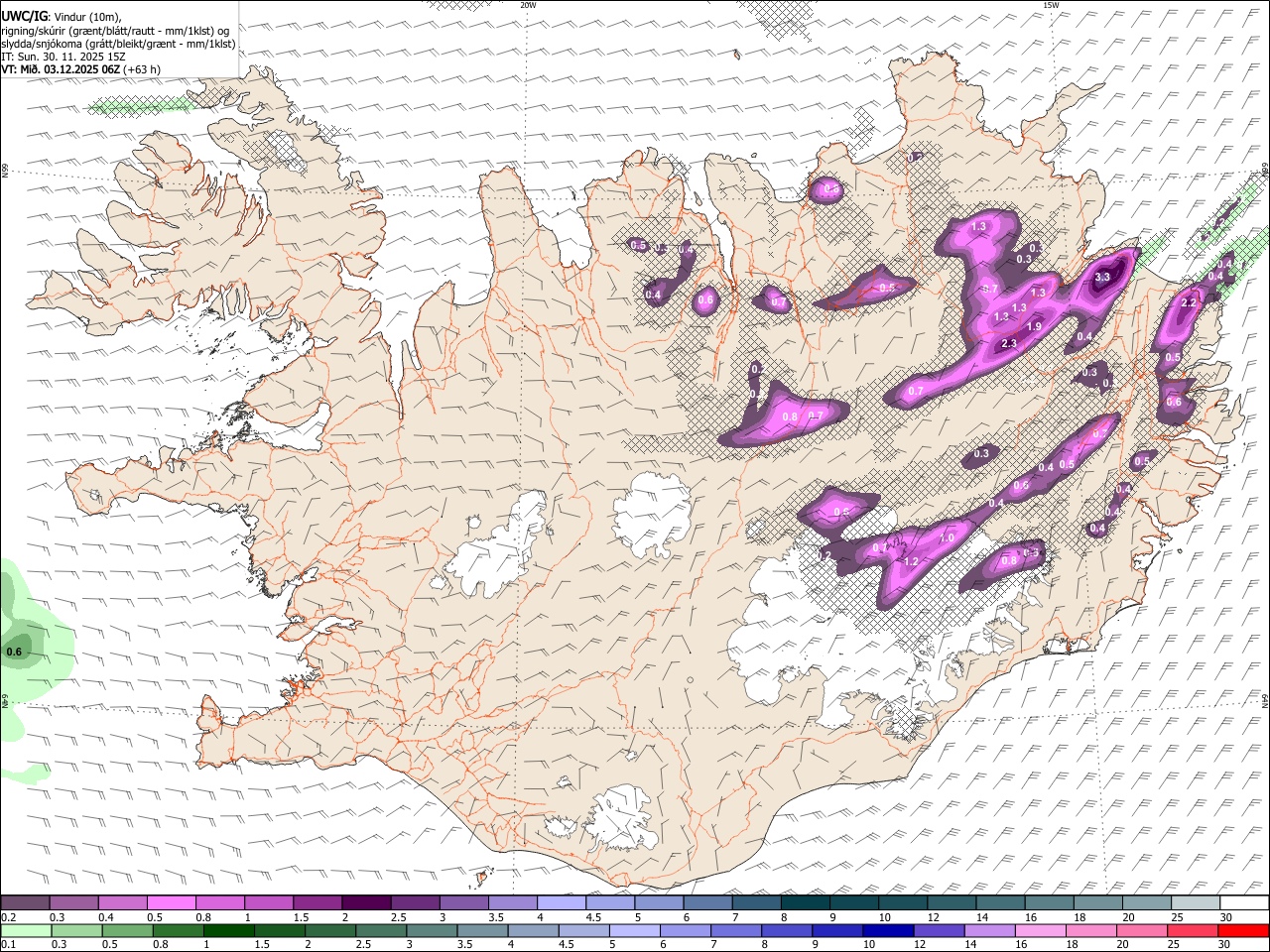Click the 0.2 label in the upper legend row
The width and height of the screenshot is (1270, 952).
(8, 917)
